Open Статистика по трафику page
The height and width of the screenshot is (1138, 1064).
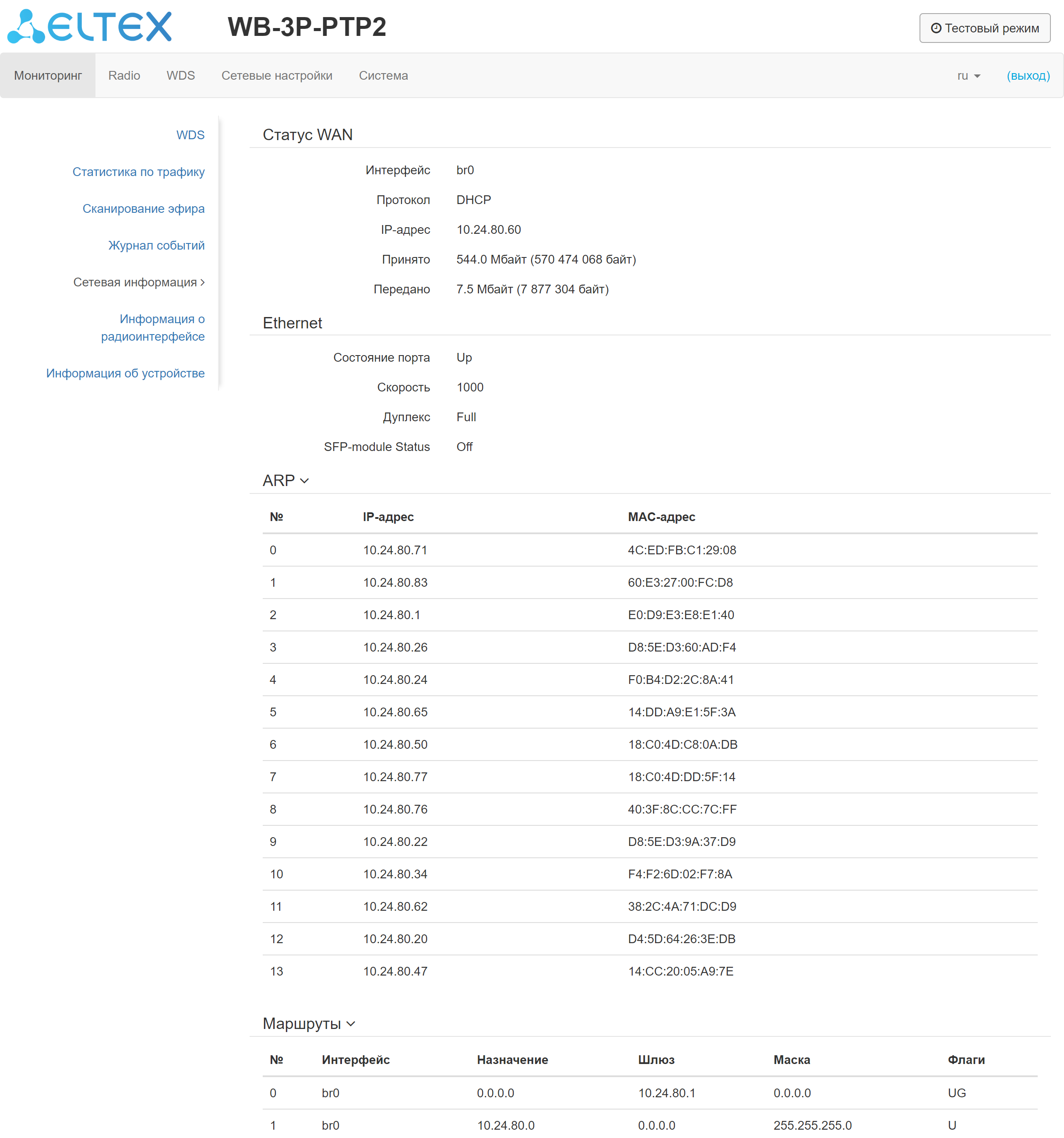(138, 172)
